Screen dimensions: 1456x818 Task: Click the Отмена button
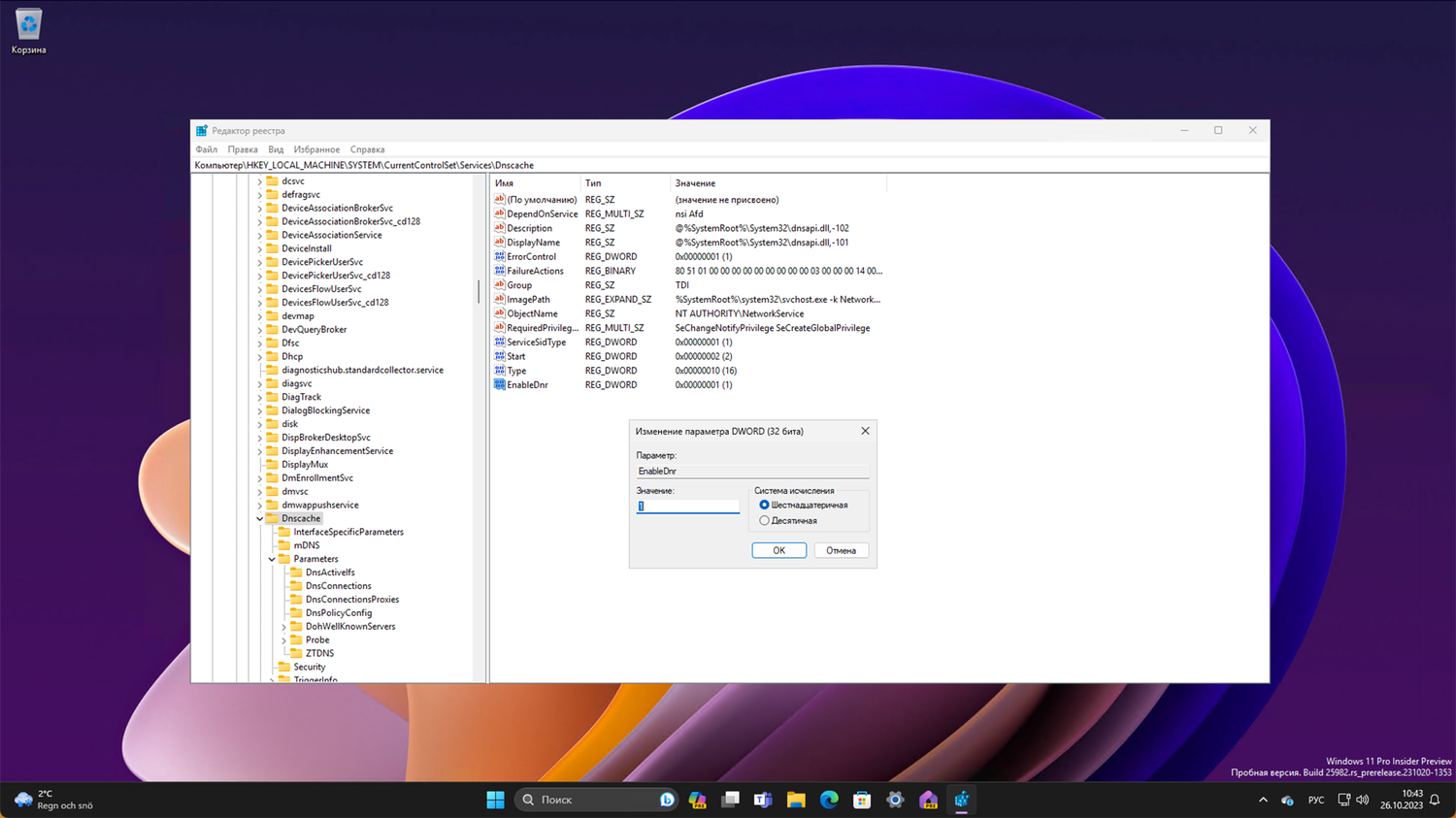[x=841, y=550]
